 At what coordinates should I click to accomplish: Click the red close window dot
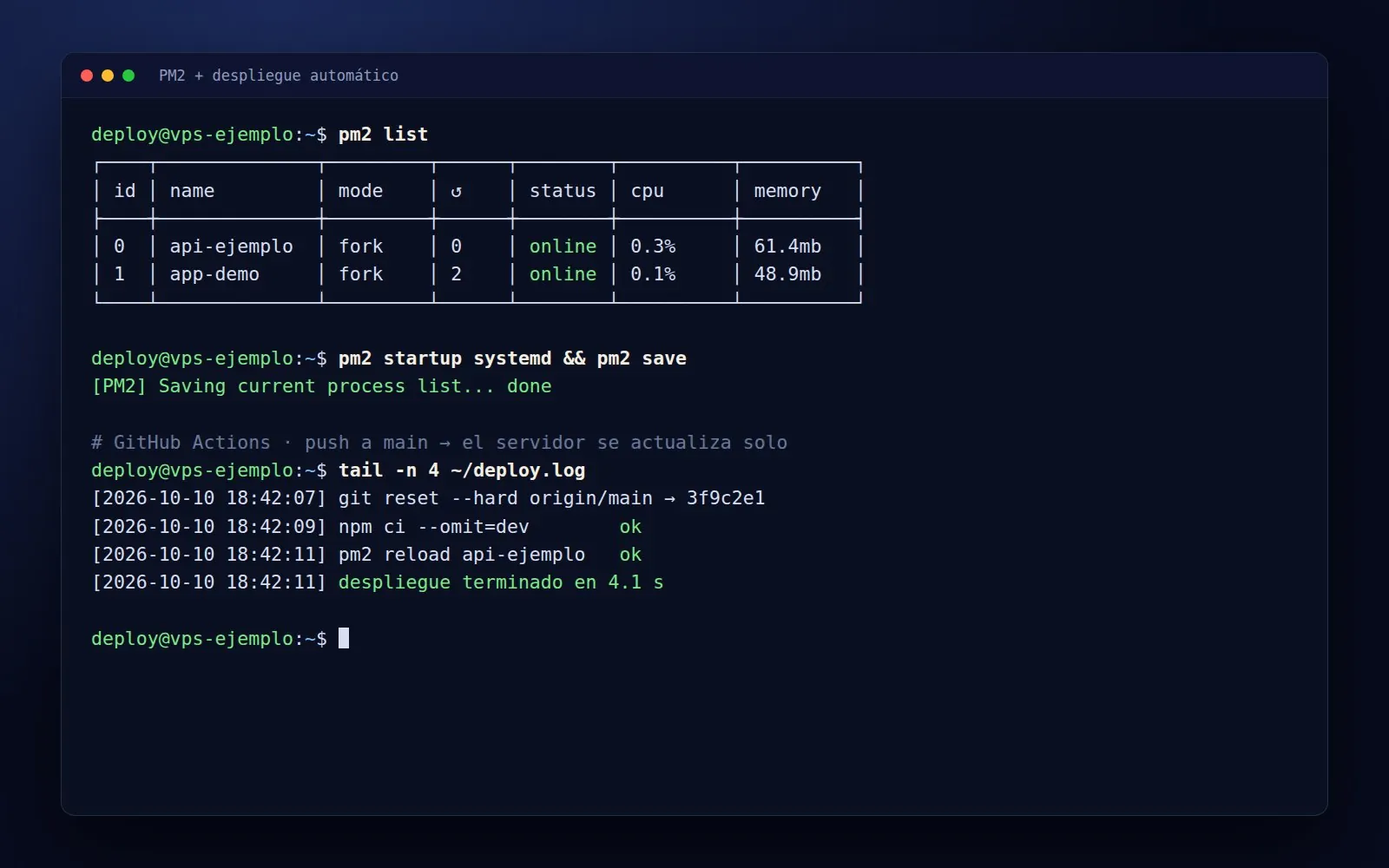(x=87, y=76)
